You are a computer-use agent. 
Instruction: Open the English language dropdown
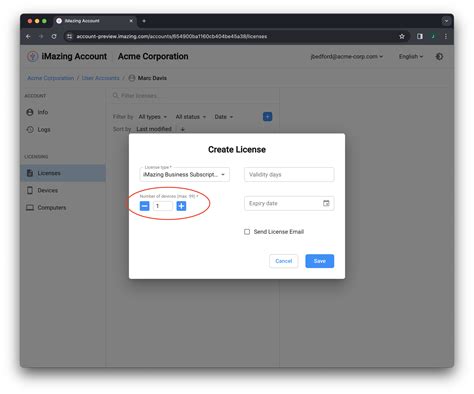pos(411,57)
